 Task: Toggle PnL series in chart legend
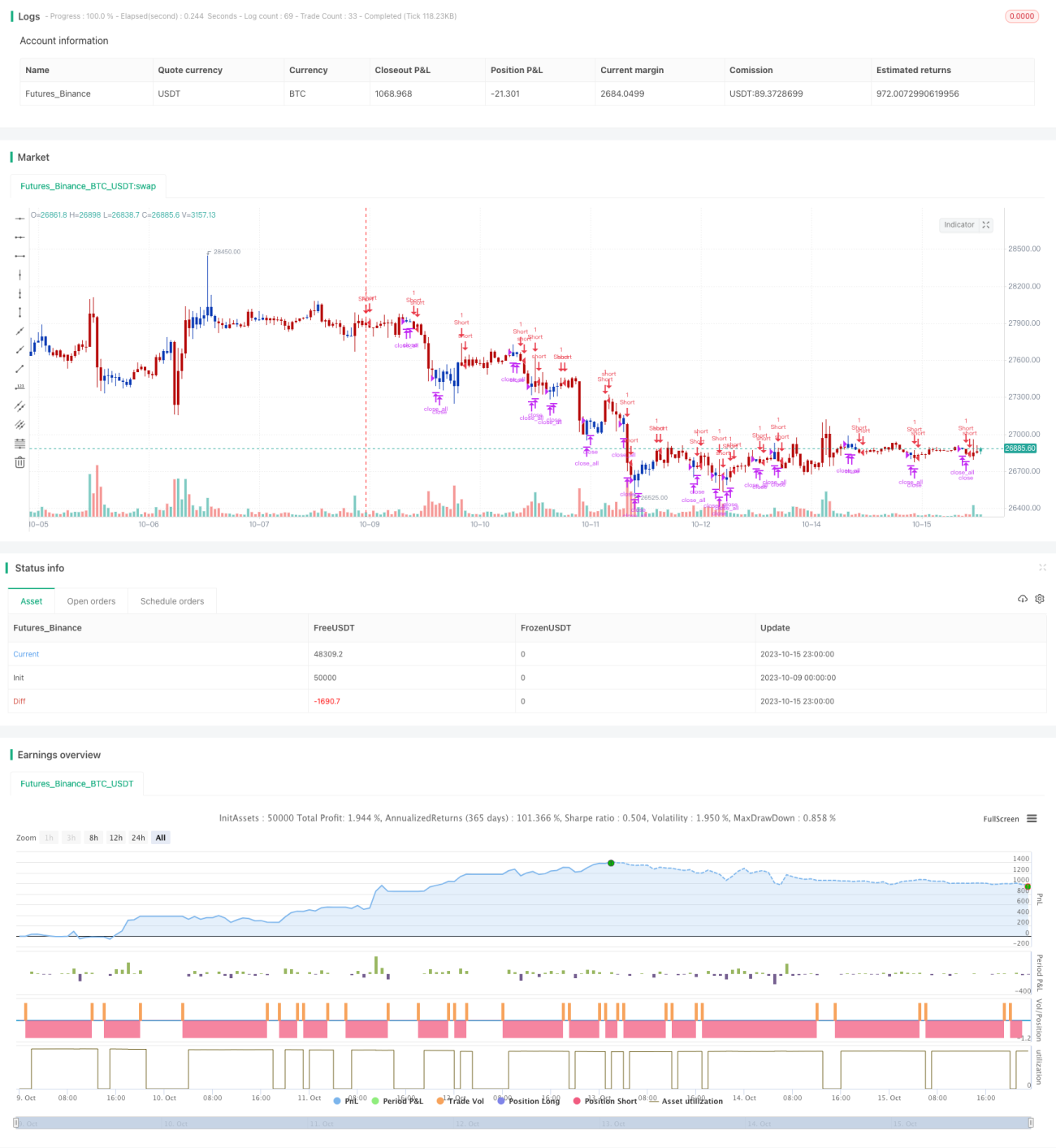pyautogui.click(x=346, y=1101)
